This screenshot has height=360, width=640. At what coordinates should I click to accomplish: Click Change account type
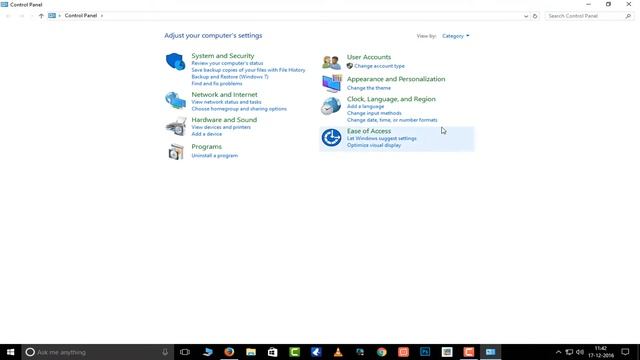click(x=379, y=66)
